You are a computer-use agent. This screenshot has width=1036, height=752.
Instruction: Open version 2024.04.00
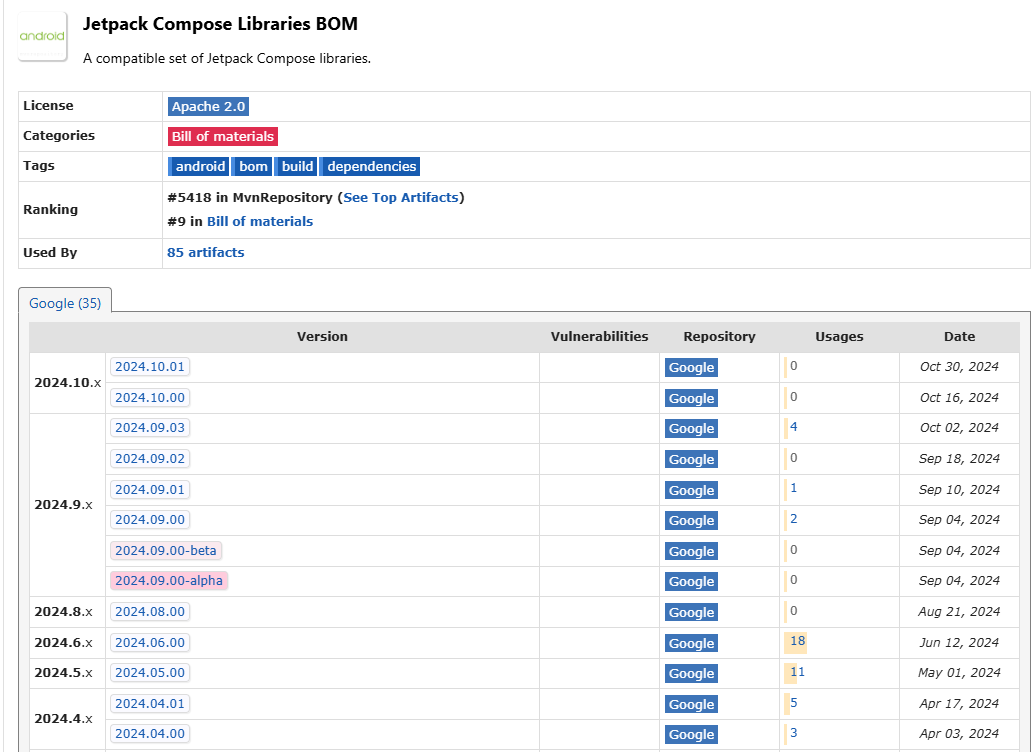[x=150, y=733]
